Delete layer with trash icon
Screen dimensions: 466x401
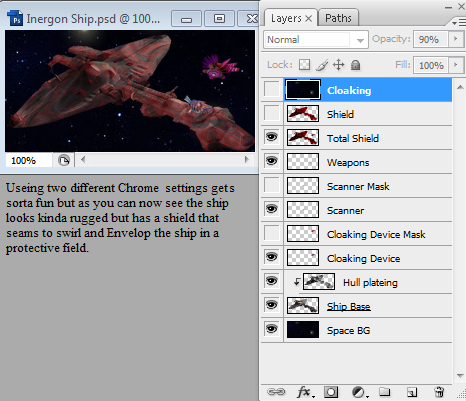[x=439, y=392]
